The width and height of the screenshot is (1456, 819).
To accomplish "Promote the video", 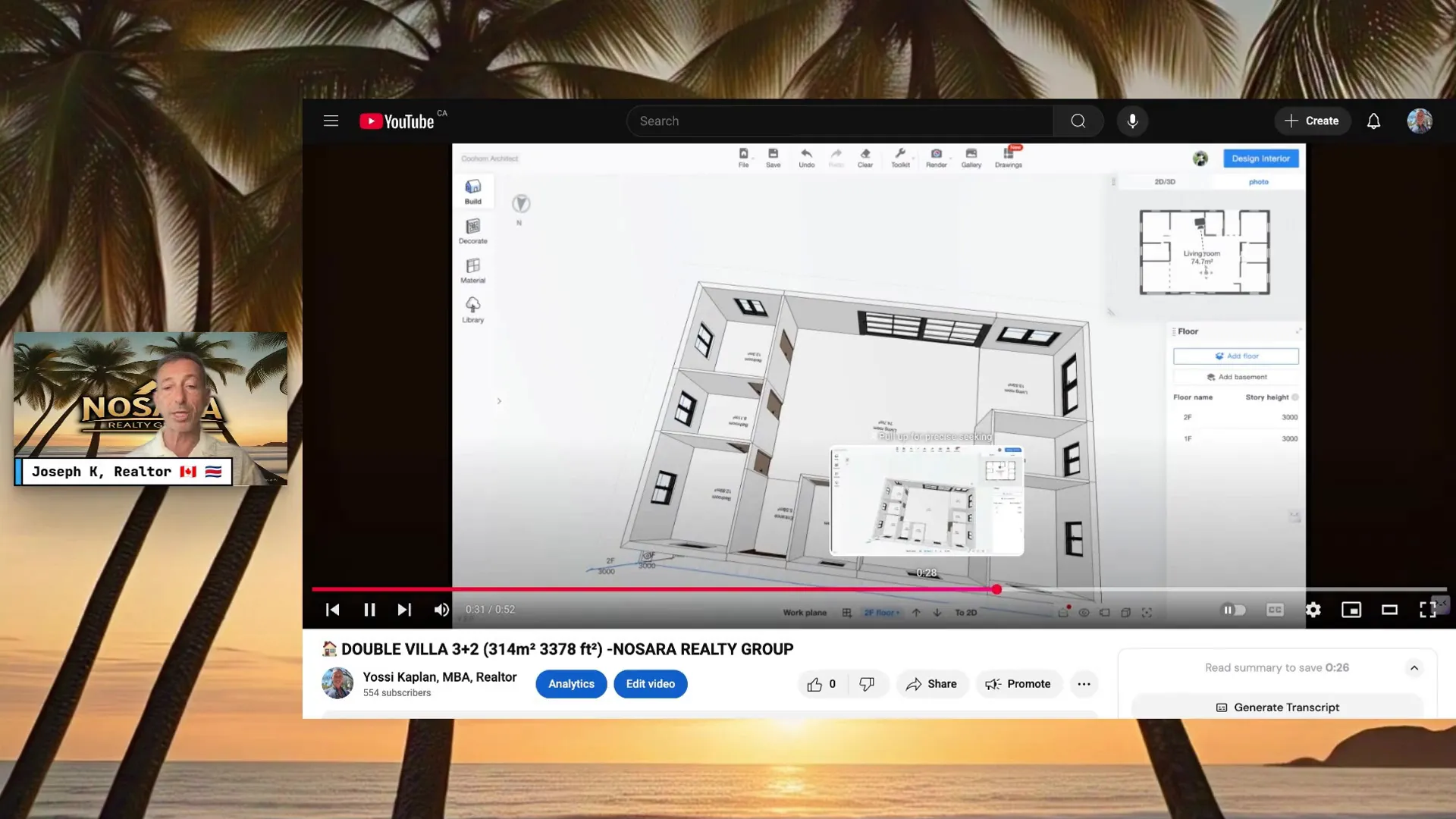I will pos(1018,684).
